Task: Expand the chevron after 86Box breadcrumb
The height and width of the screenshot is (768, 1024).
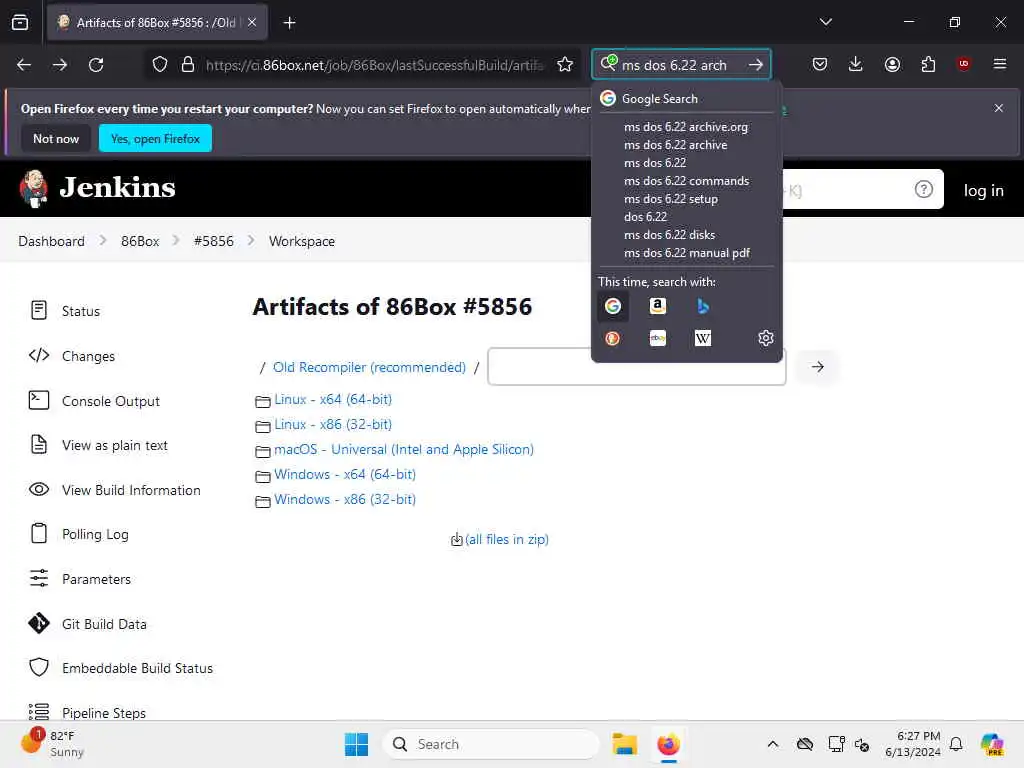Action: coord(176,241)
